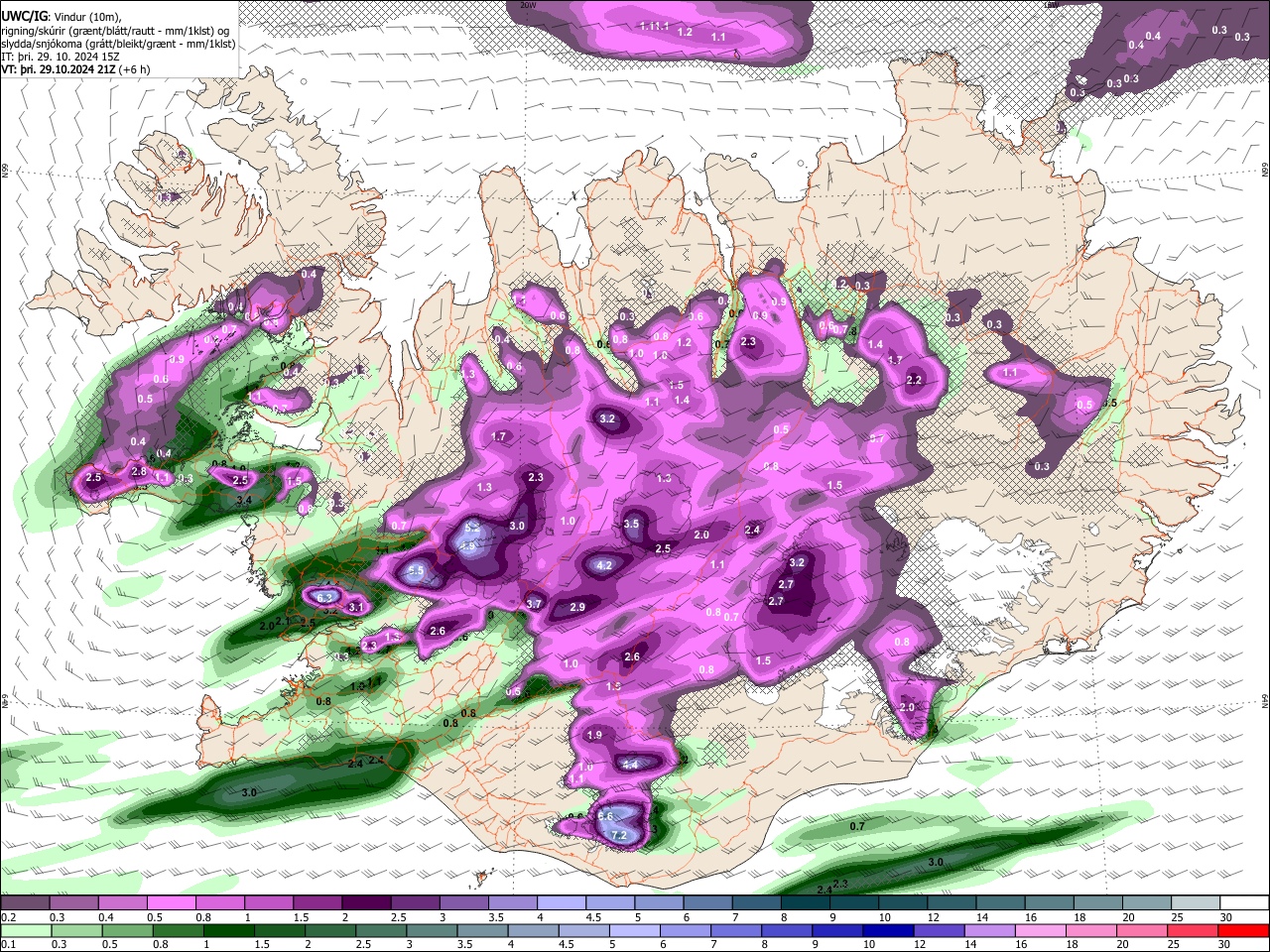Pick the first snow swatch labeled 0.2
Image resolution: width=1270 pixels, height=952 pixels.
pyautogui.click(x=25, y=903)
